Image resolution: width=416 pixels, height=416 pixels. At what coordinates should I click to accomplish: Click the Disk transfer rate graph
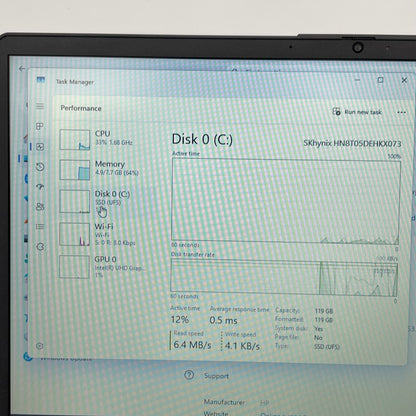pyautogui.click(x=284, y=277)
